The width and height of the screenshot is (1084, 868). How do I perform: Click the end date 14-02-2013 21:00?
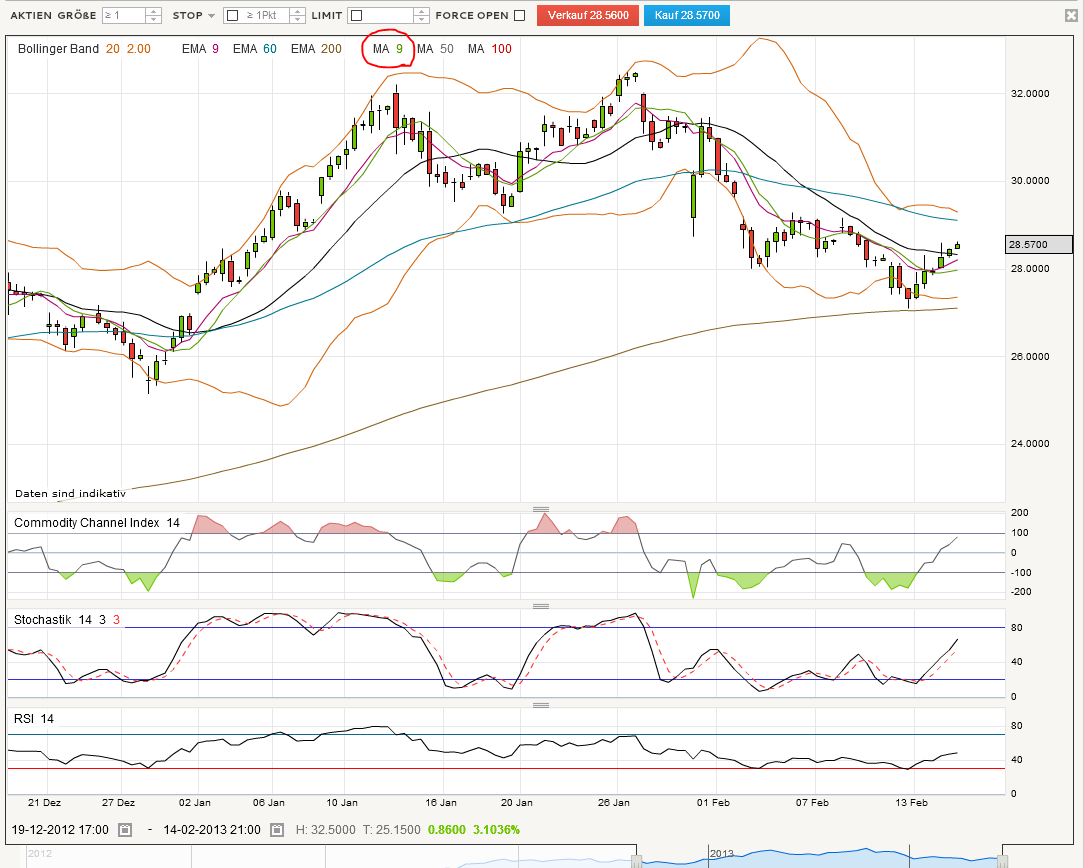(x=212, y=829)
